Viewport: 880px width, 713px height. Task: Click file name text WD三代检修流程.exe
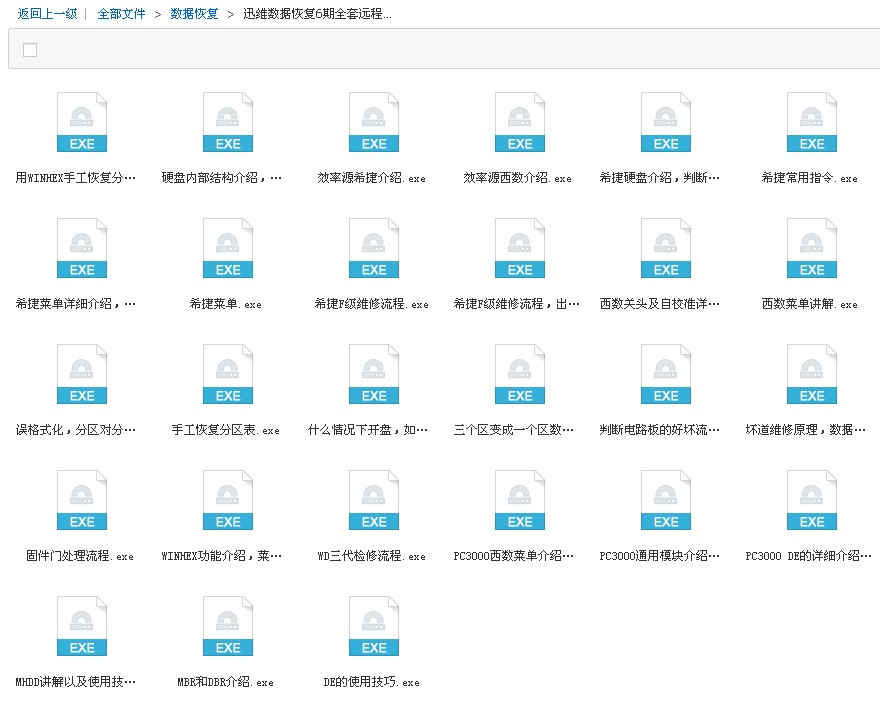pyautogui.click(x=372, y=556)
